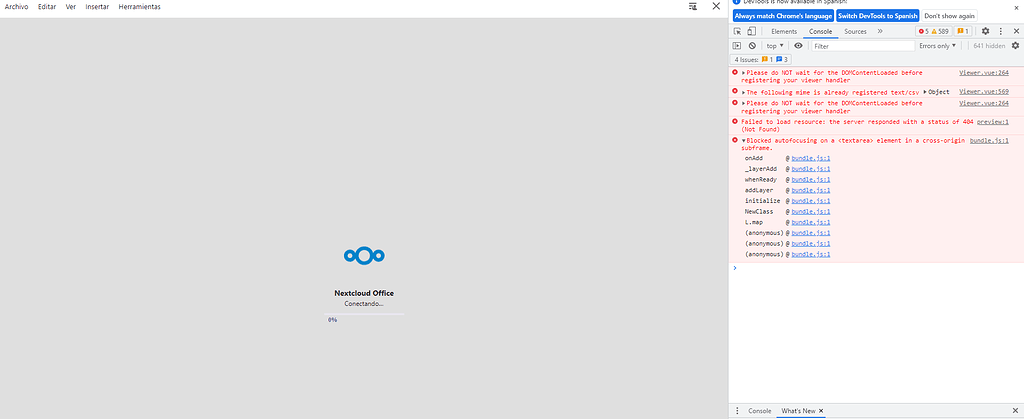Click the loading progress bar at 0%

pyautogui.click(x=364, y=315)
